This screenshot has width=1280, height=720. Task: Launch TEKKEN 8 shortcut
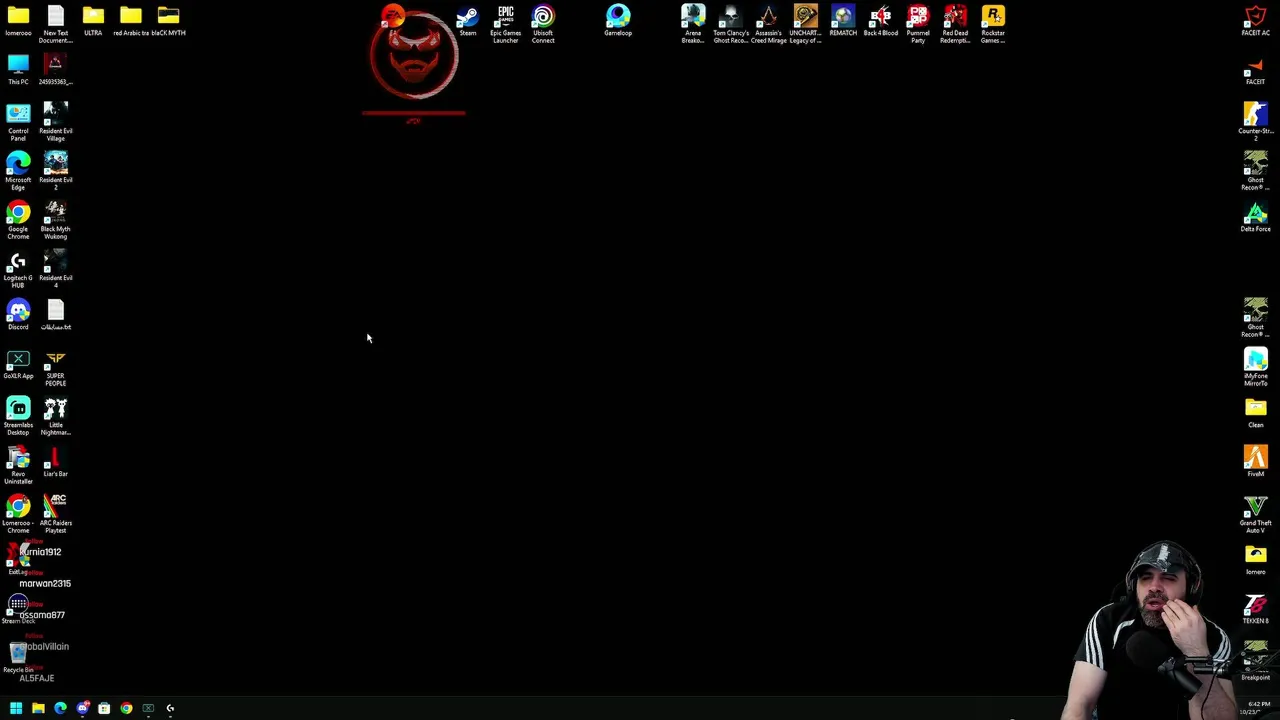pos(1256,609)
